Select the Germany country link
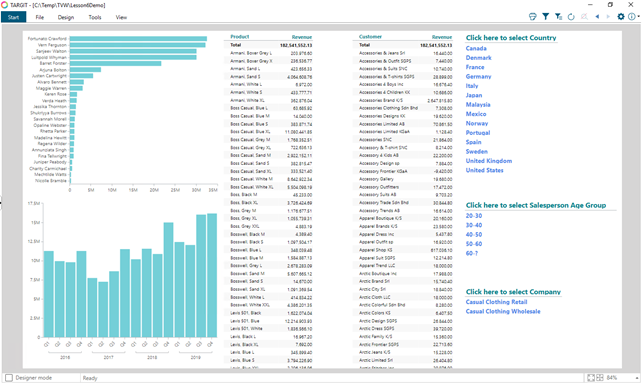This screenshot has width=642, height=384. point(478,77)
